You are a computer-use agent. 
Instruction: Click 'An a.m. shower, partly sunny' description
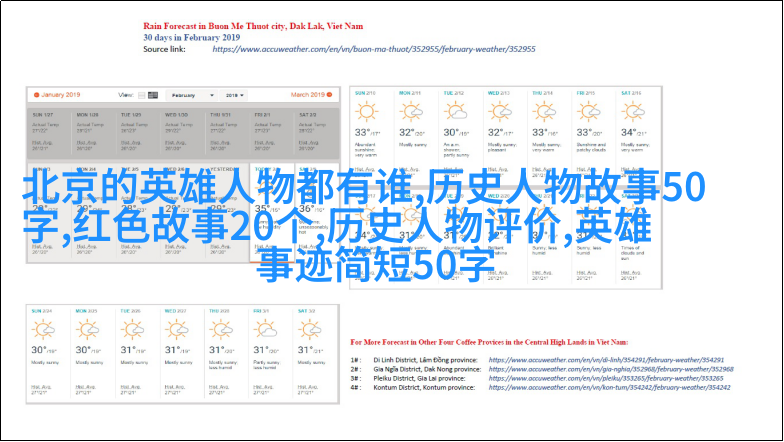tap(456, 150)
